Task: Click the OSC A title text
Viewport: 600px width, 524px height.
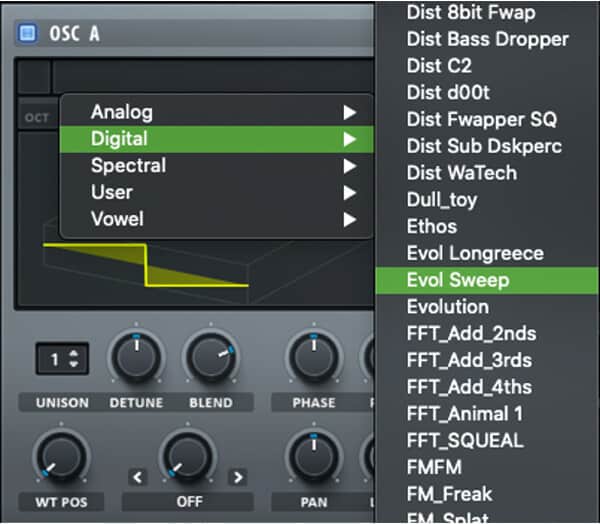Action: 75,34
